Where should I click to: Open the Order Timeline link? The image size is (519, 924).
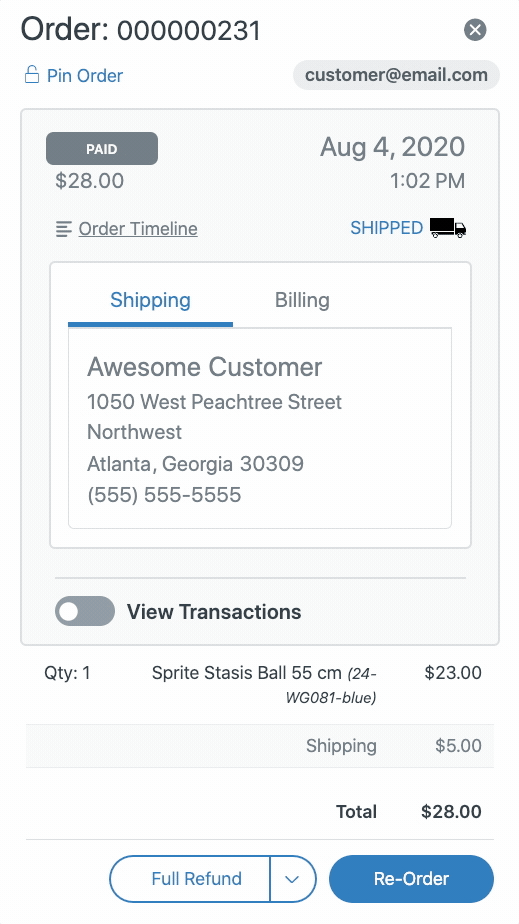click(x=138, y=229)
